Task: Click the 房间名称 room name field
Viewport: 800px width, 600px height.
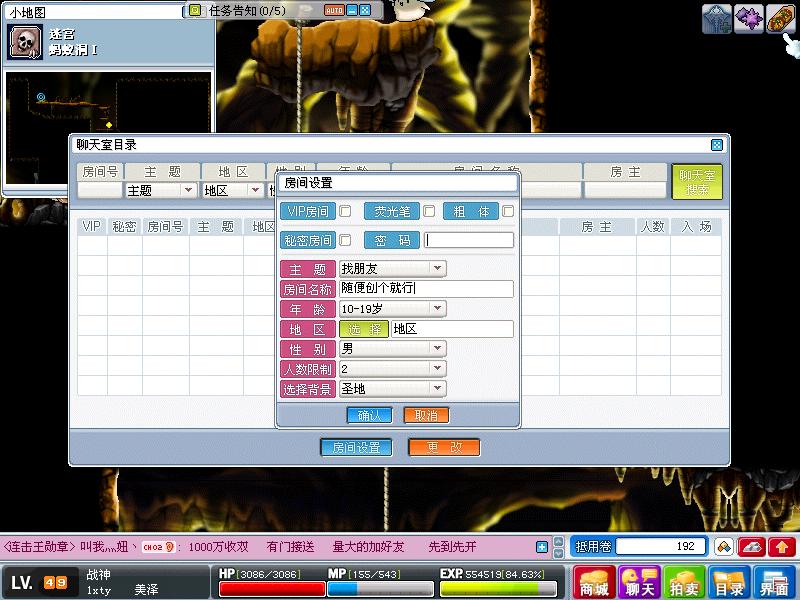Action: click(426, 288)
